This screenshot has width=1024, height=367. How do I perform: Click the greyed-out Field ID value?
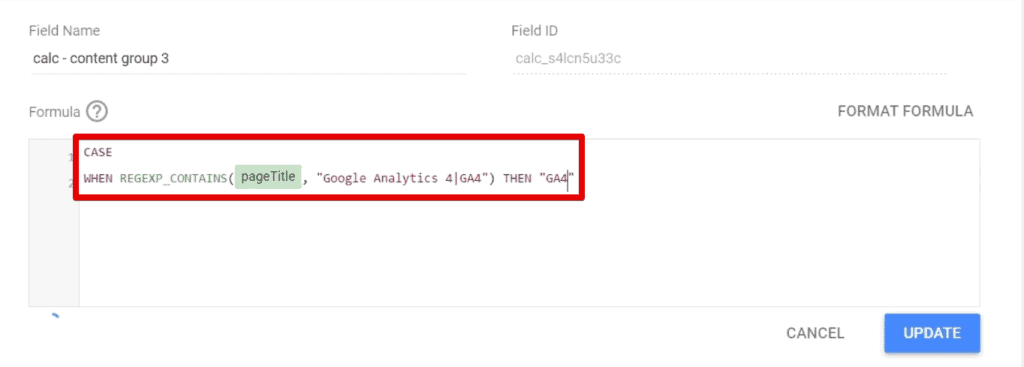tap(568, 59)
